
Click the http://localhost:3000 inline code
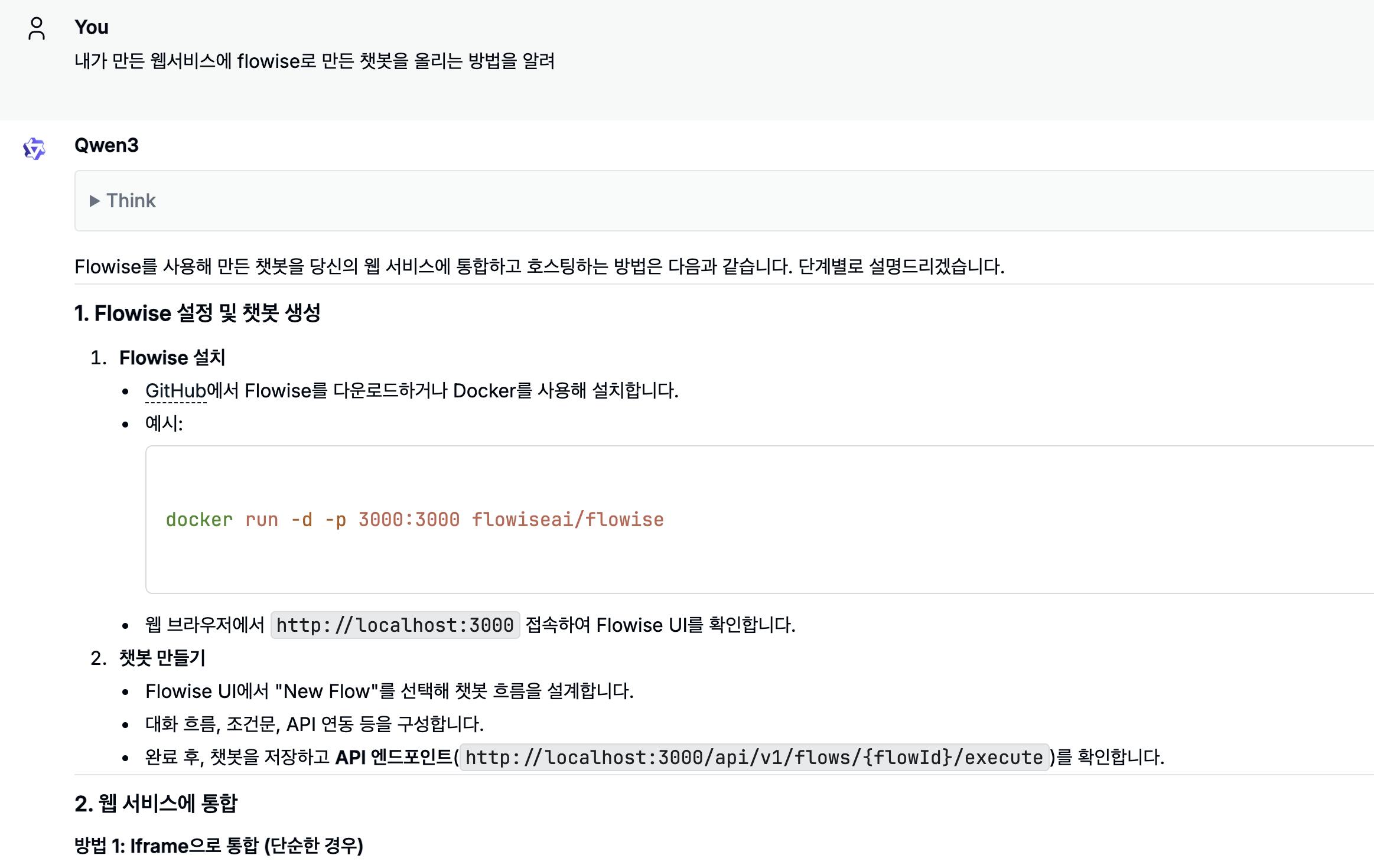[x=395, y=625]
